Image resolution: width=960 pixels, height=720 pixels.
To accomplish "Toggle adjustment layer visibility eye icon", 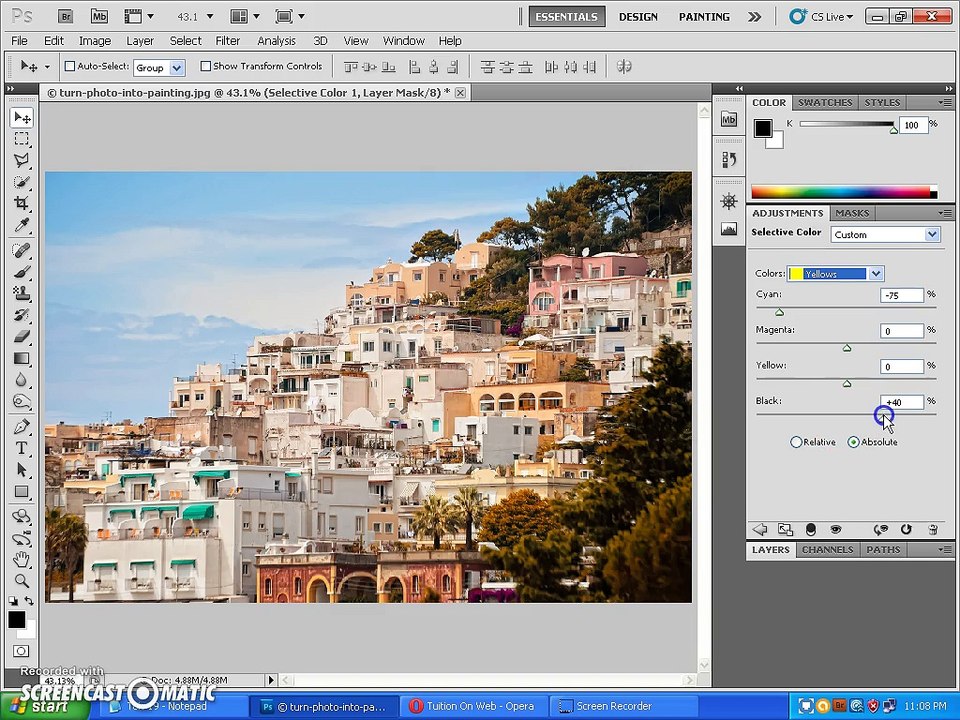I will coord(836,529).
